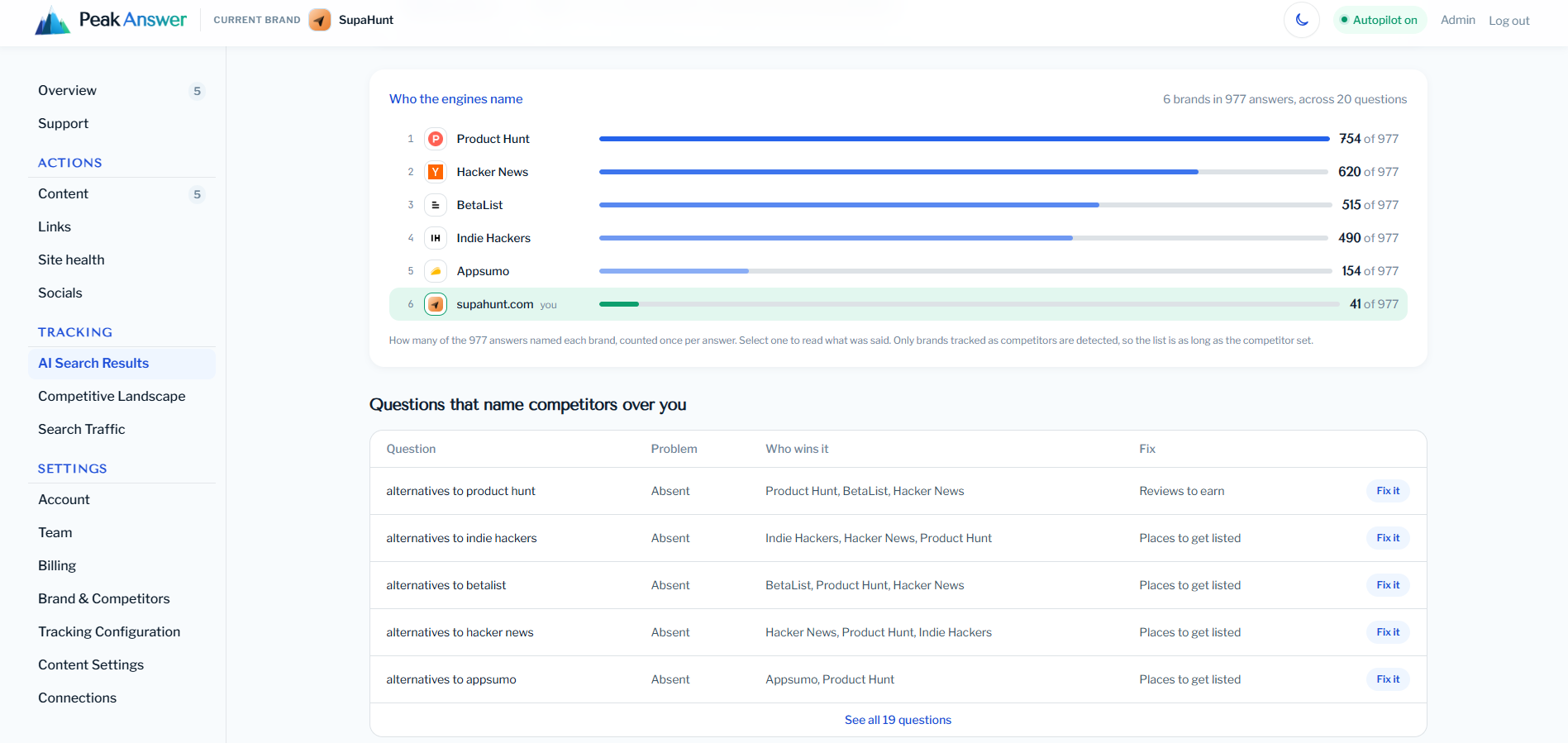Click the alternatives to product hunt question
This screenshot has height=743, width=1568.
[x=460, y=491]
